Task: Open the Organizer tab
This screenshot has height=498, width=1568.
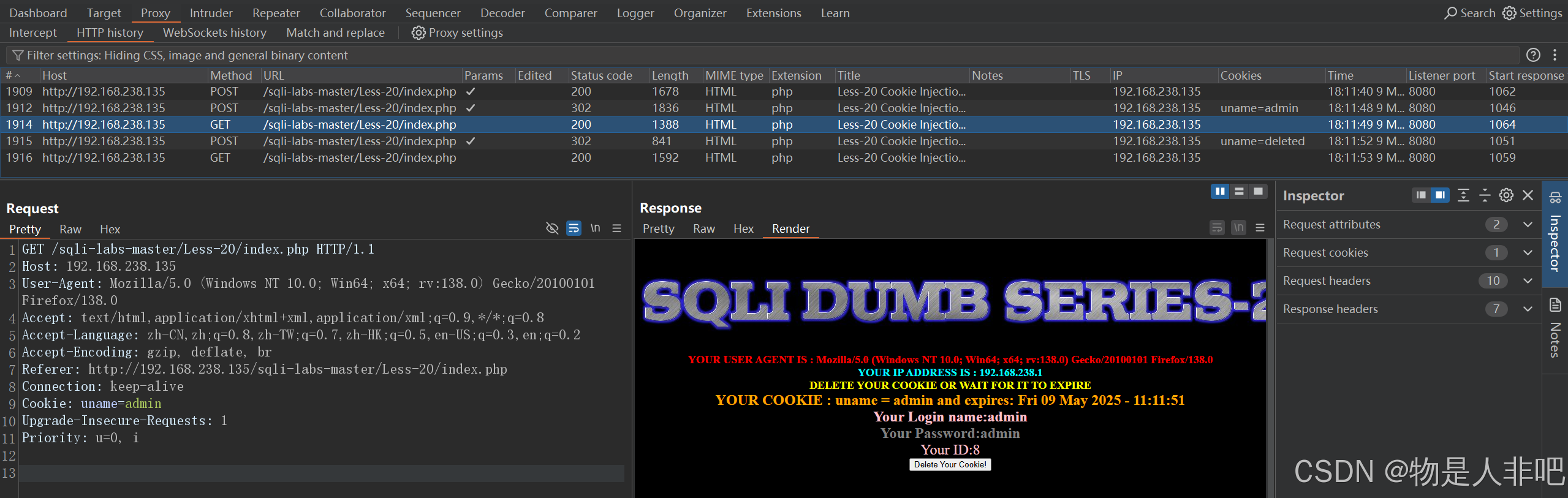Action: tap(700, 13)
